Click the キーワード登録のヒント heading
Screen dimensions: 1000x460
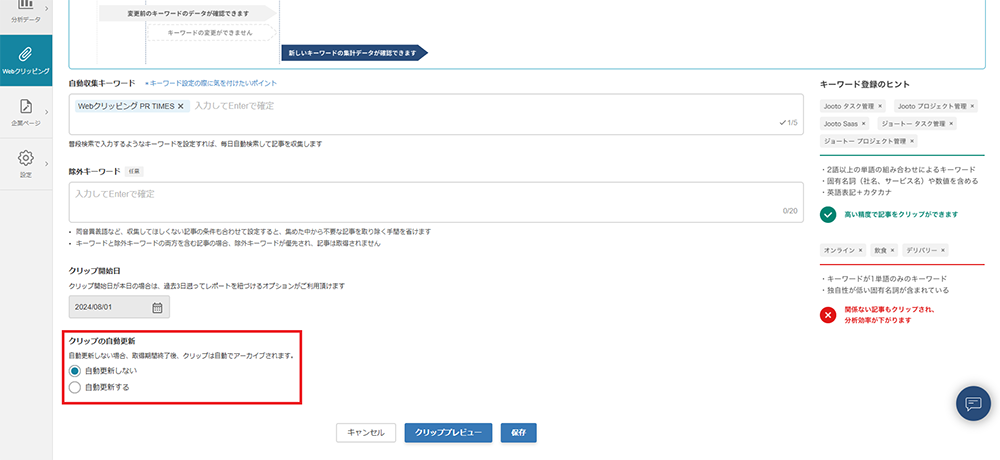pos(864,84)
